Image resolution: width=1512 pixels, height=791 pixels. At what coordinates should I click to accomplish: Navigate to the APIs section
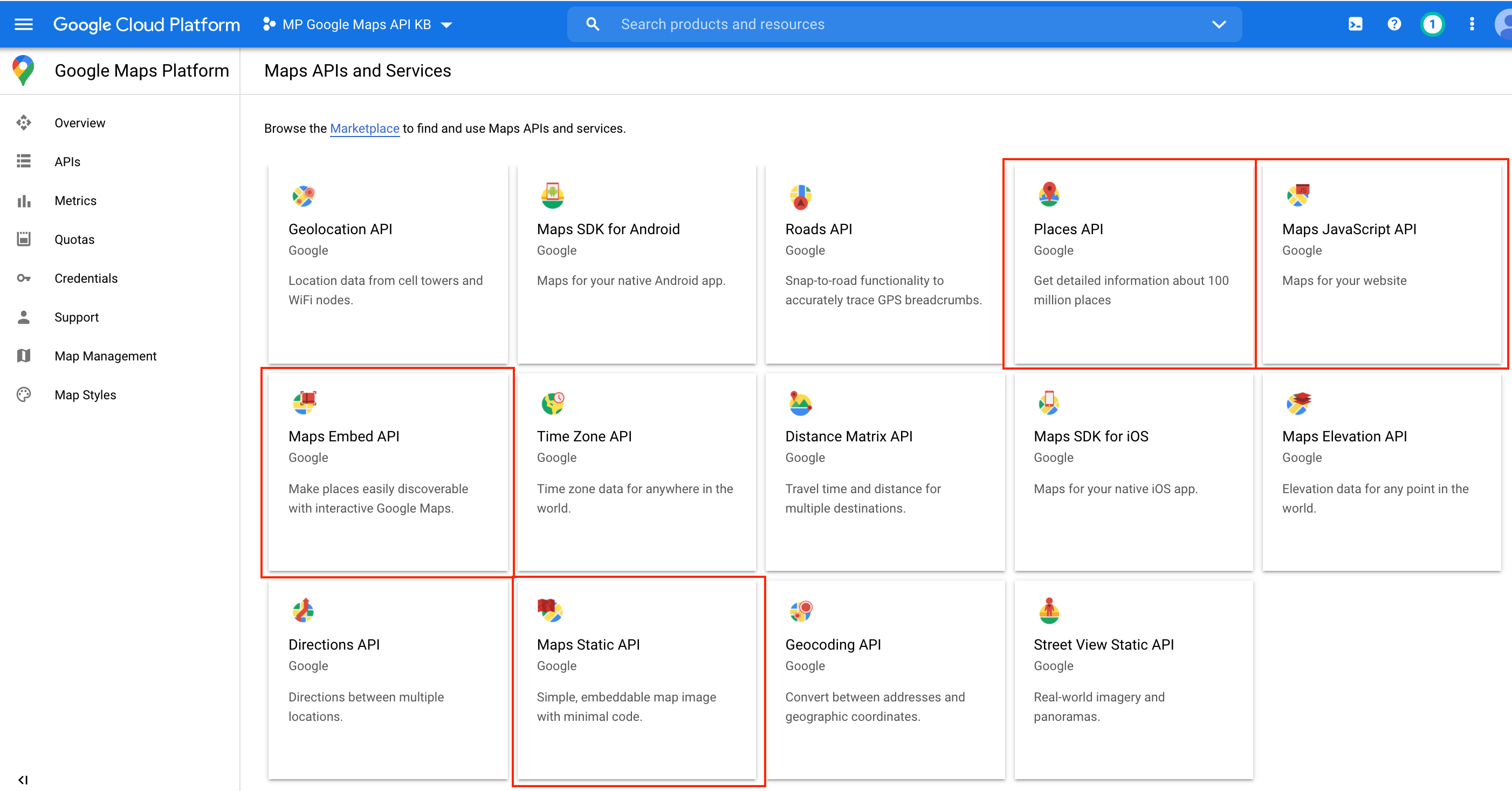(68, 161)
